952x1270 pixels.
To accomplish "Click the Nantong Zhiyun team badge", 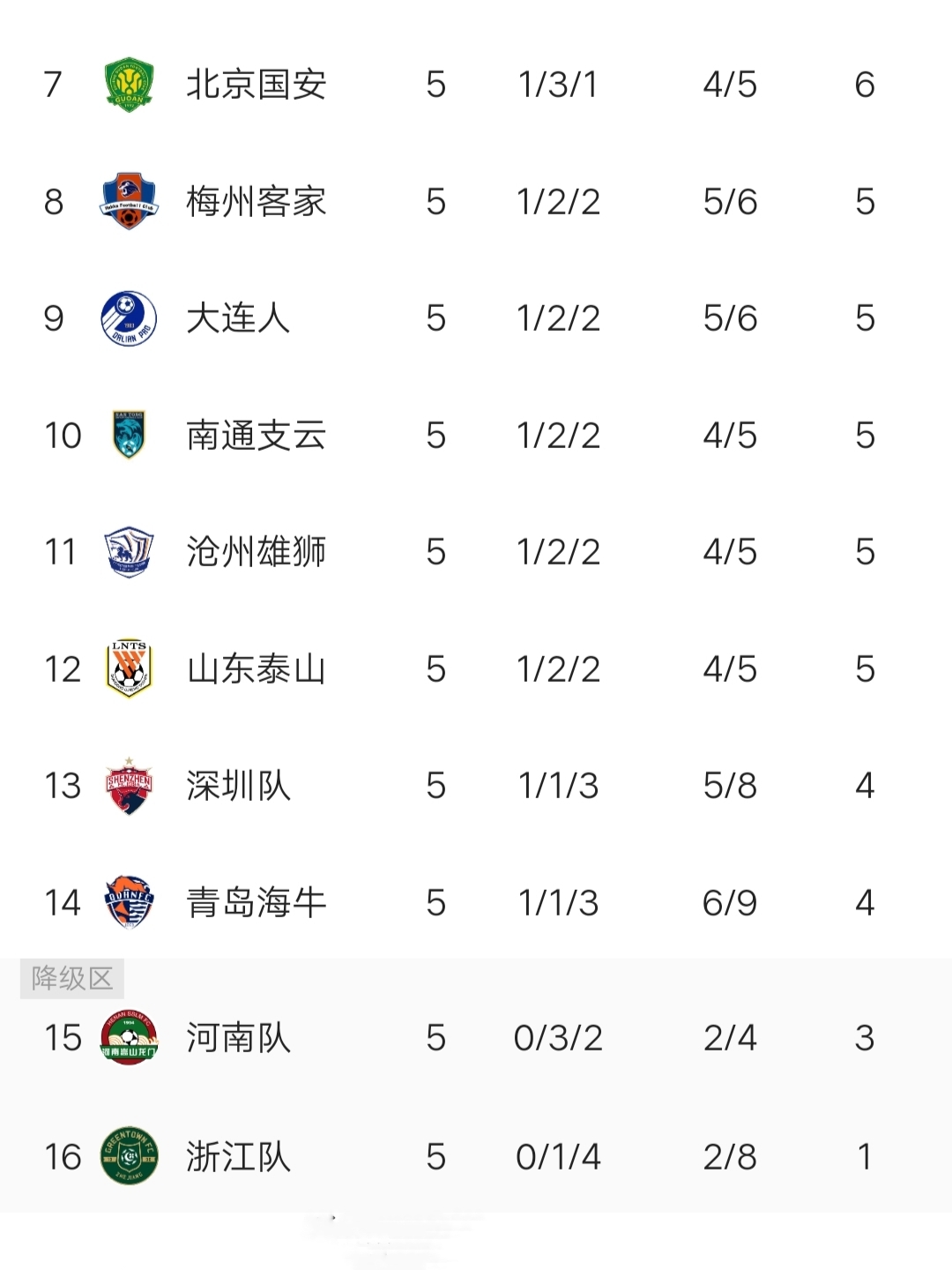I will (129, 435).
